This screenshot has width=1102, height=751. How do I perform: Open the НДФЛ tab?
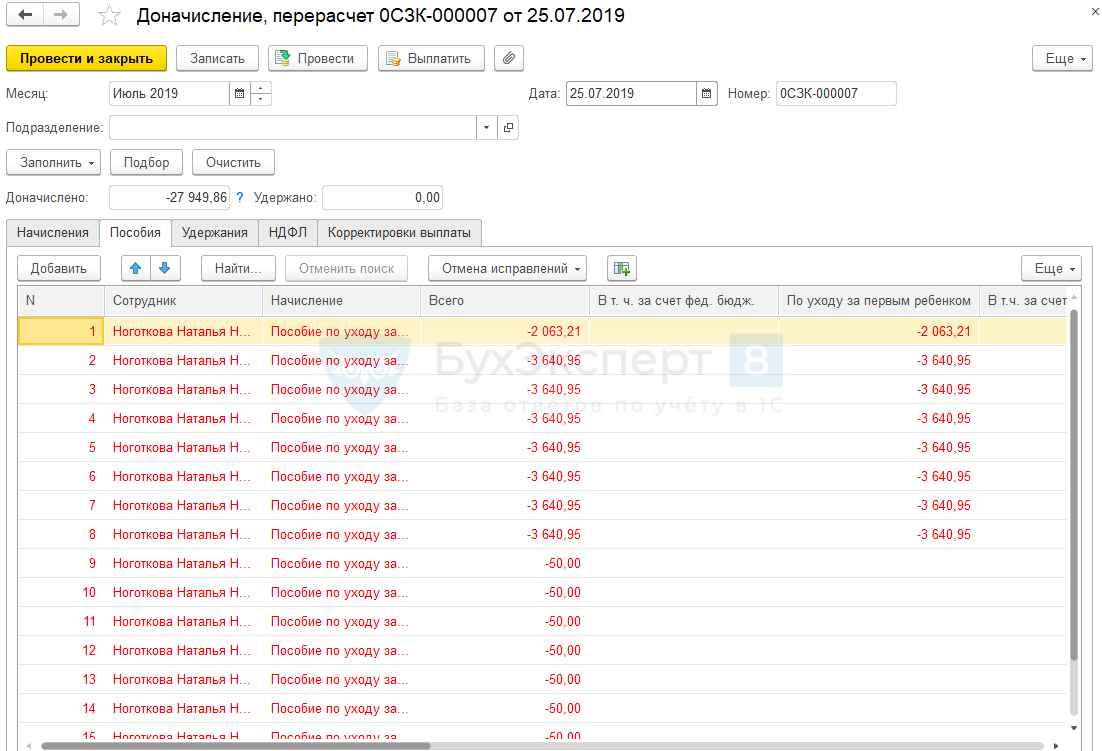[288, 233]
